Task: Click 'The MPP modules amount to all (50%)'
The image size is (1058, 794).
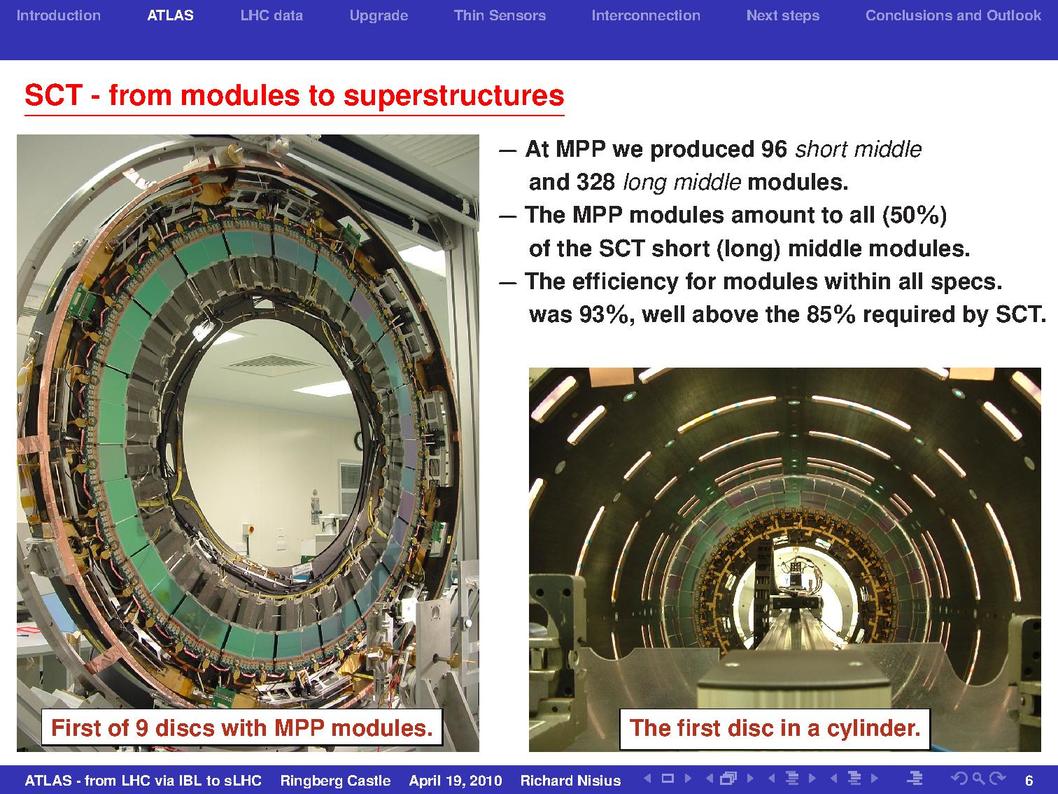Action: 736,215
